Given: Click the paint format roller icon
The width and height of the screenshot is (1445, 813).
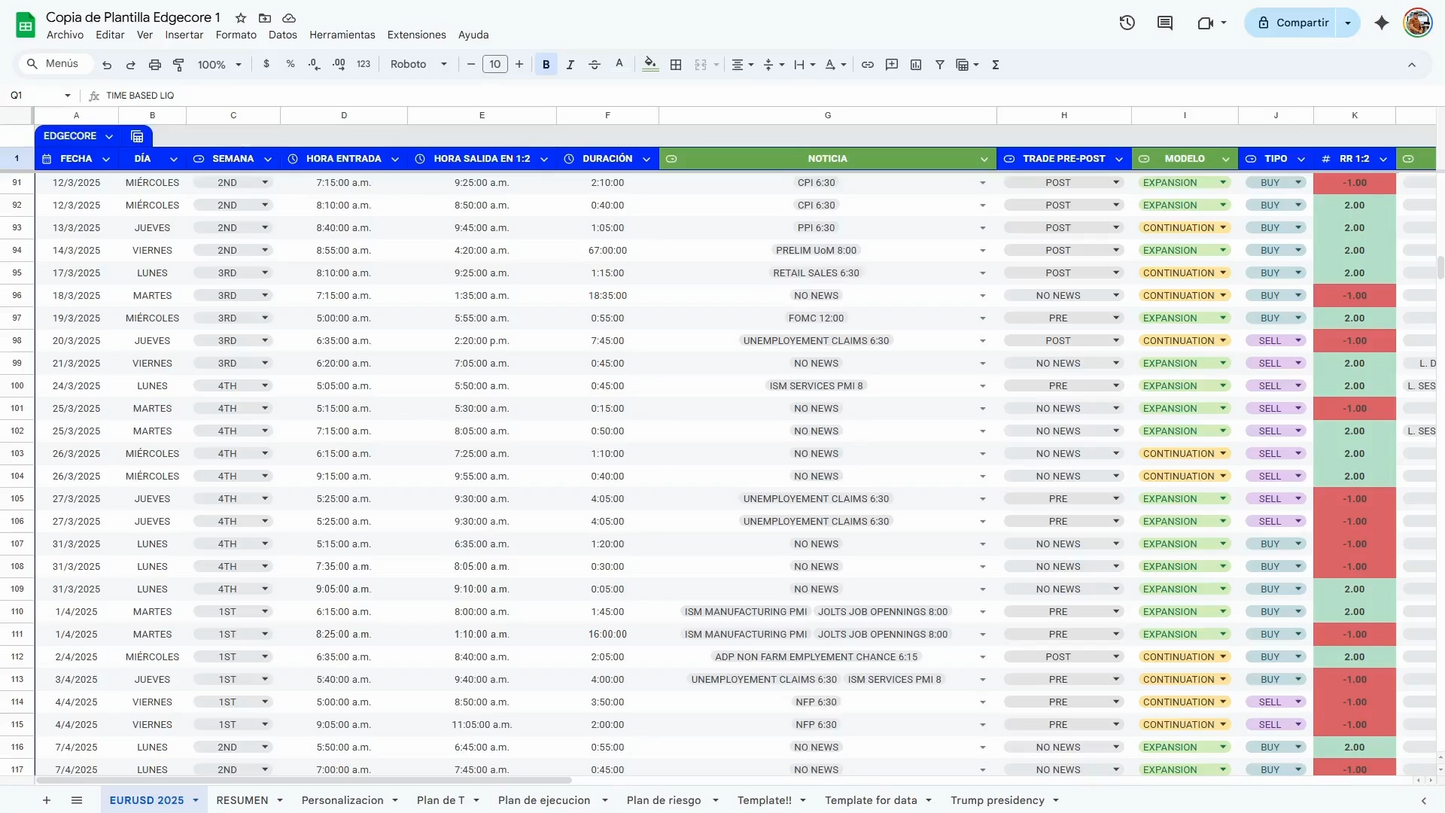Looking at the screenshot, I should [x=178, y=65].
